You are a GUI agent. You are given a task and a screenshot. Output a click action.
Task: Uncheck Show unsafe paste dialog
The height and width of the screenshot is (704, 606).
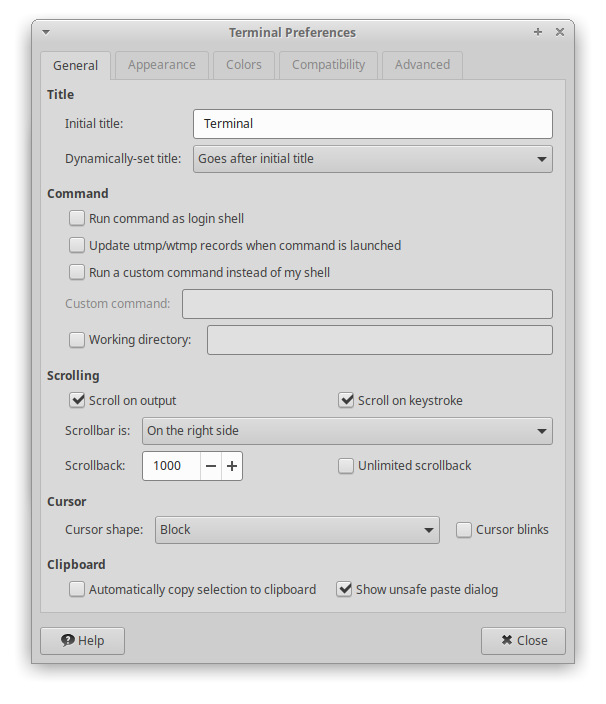click(344, 590)
